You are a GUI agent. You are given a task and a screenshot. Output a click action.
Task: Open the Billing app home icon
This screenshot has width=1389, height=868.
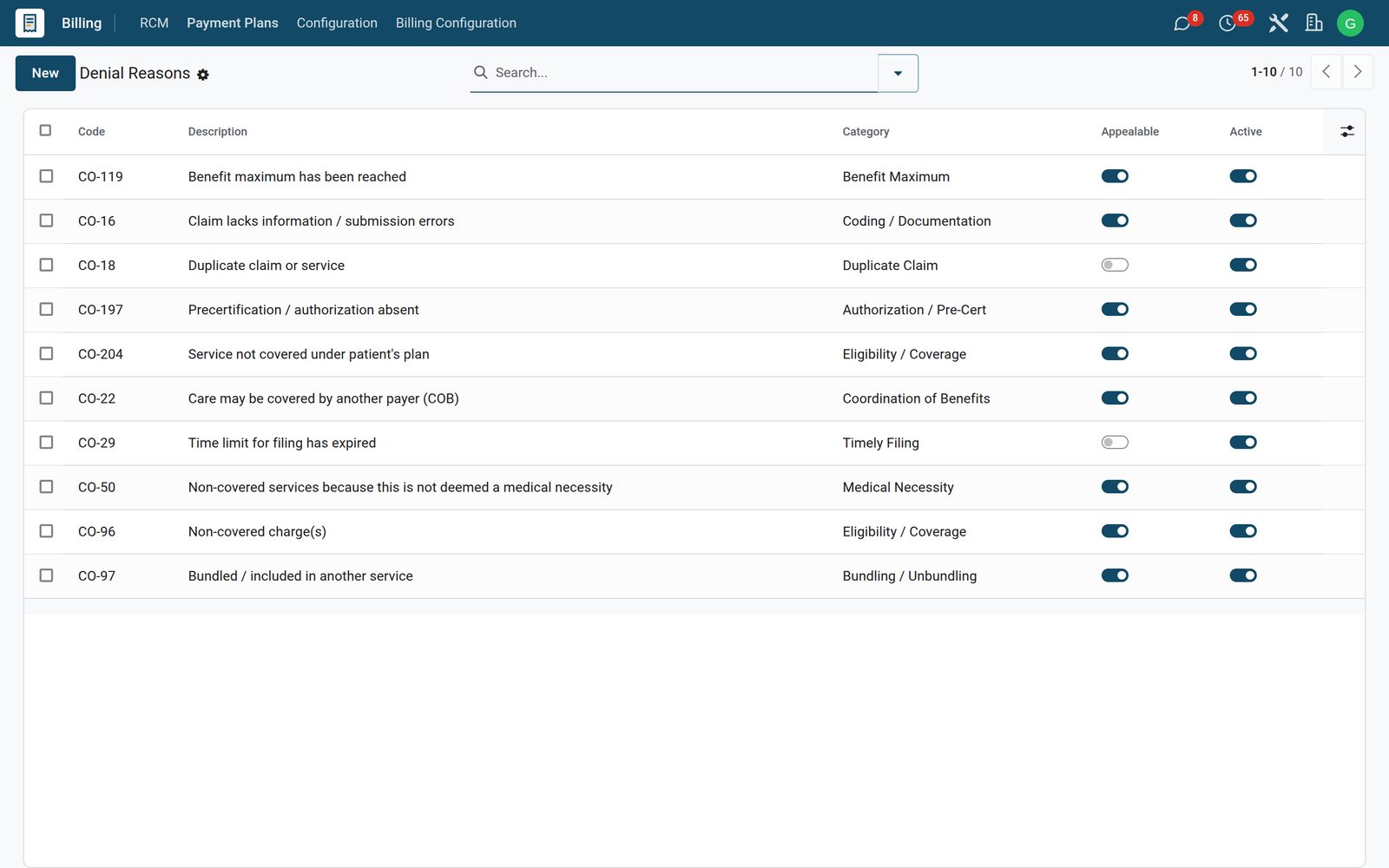(30, 23)
